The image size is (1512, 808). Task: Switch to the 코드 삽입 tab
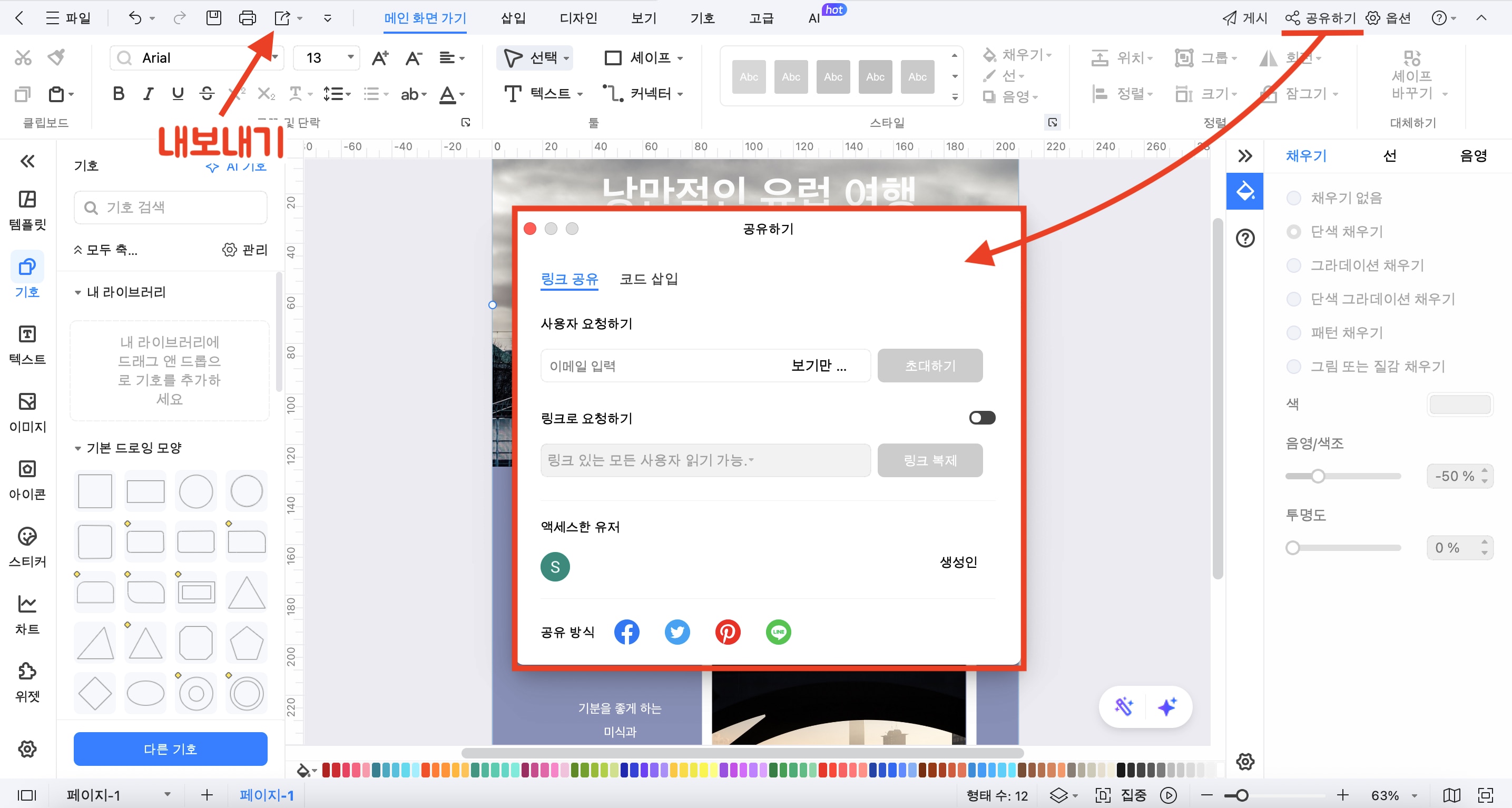click(648, 279)
